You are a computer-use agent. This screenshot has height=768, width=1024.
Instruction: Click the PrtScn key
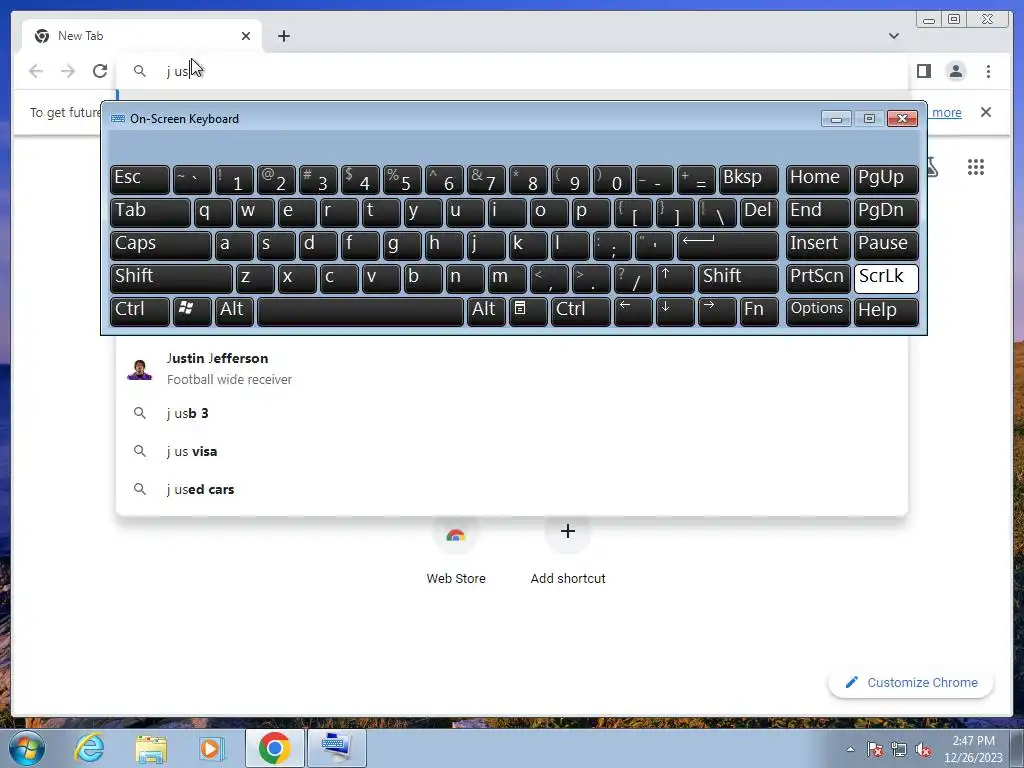(818, 278)
